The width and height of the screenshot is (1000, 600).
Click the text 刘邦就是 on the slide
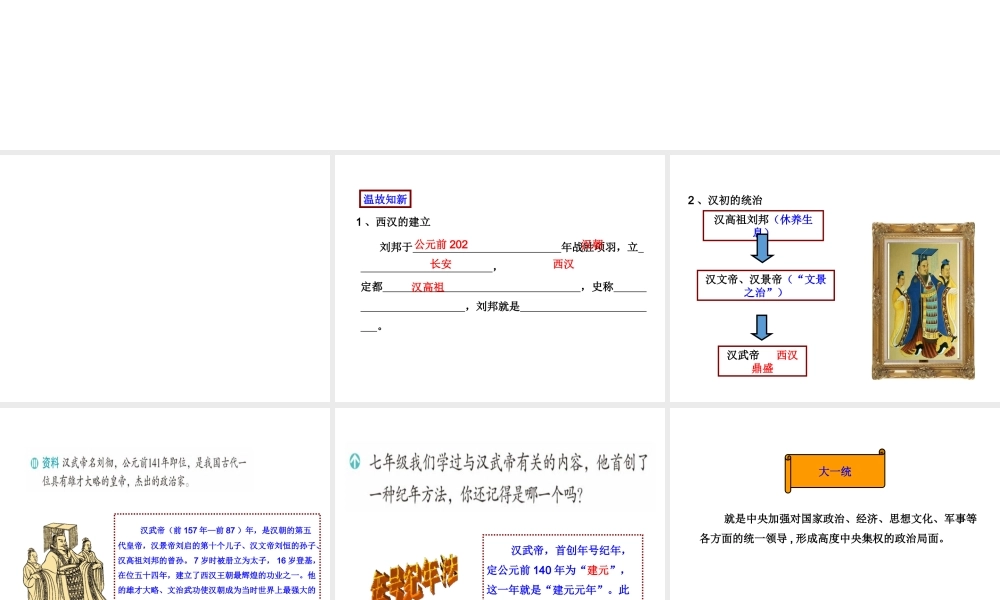498,307
